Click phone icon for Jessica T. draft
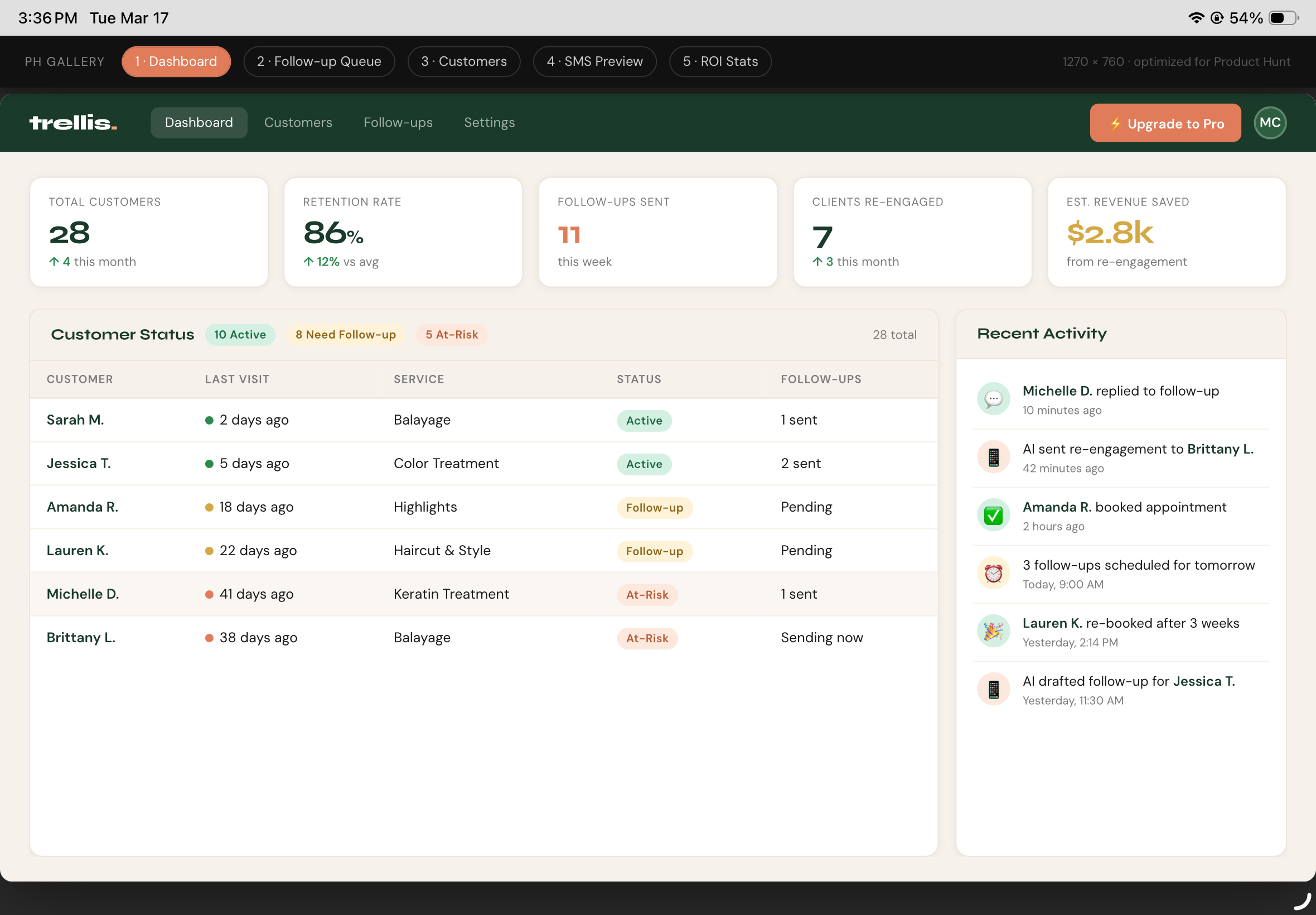 pos(993,689)
